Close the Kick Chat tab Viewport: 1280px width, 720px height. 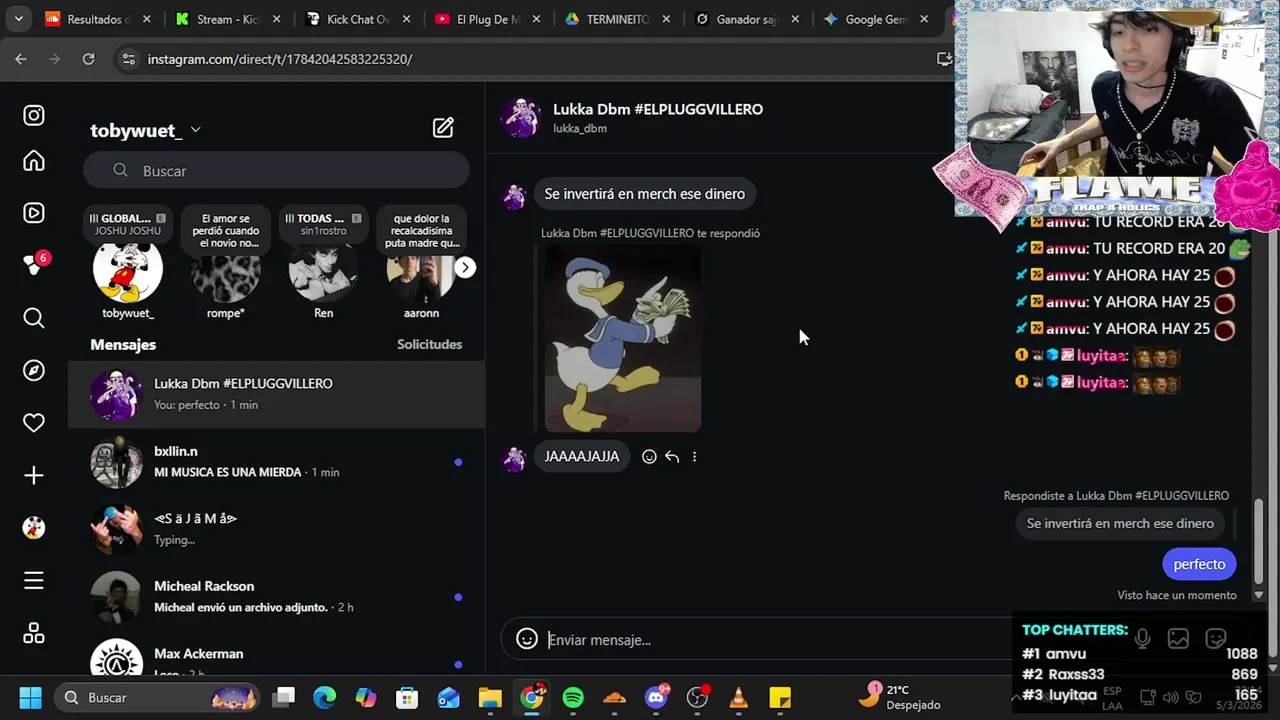[x=406, y=19]
